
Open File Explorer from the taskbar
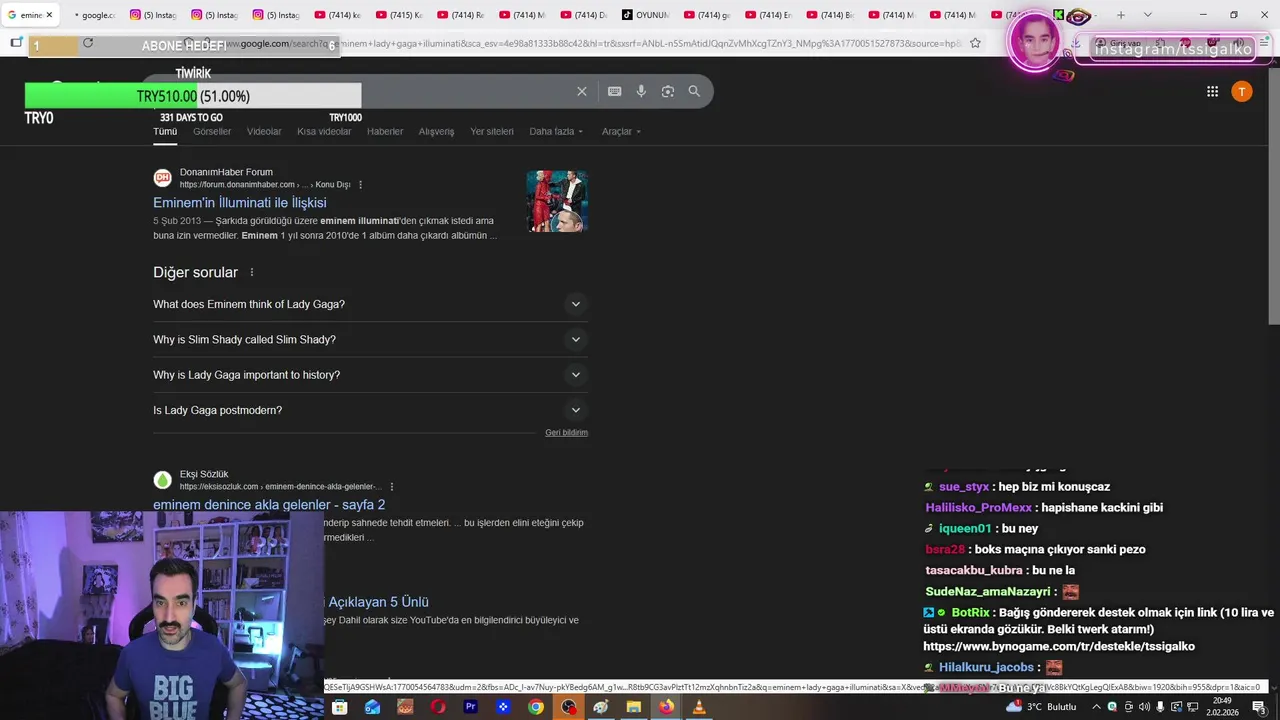tap(633, 707)
